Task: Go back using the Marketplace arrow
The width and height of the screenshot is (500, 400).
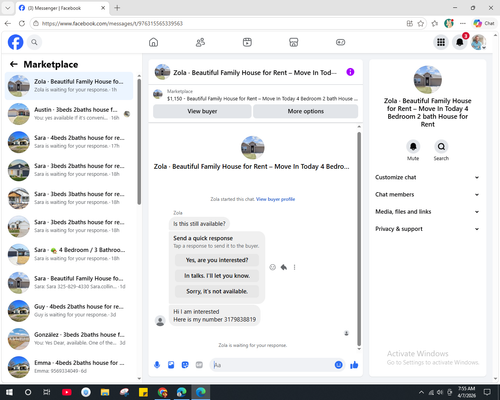Action: click(x=14, y=64)
